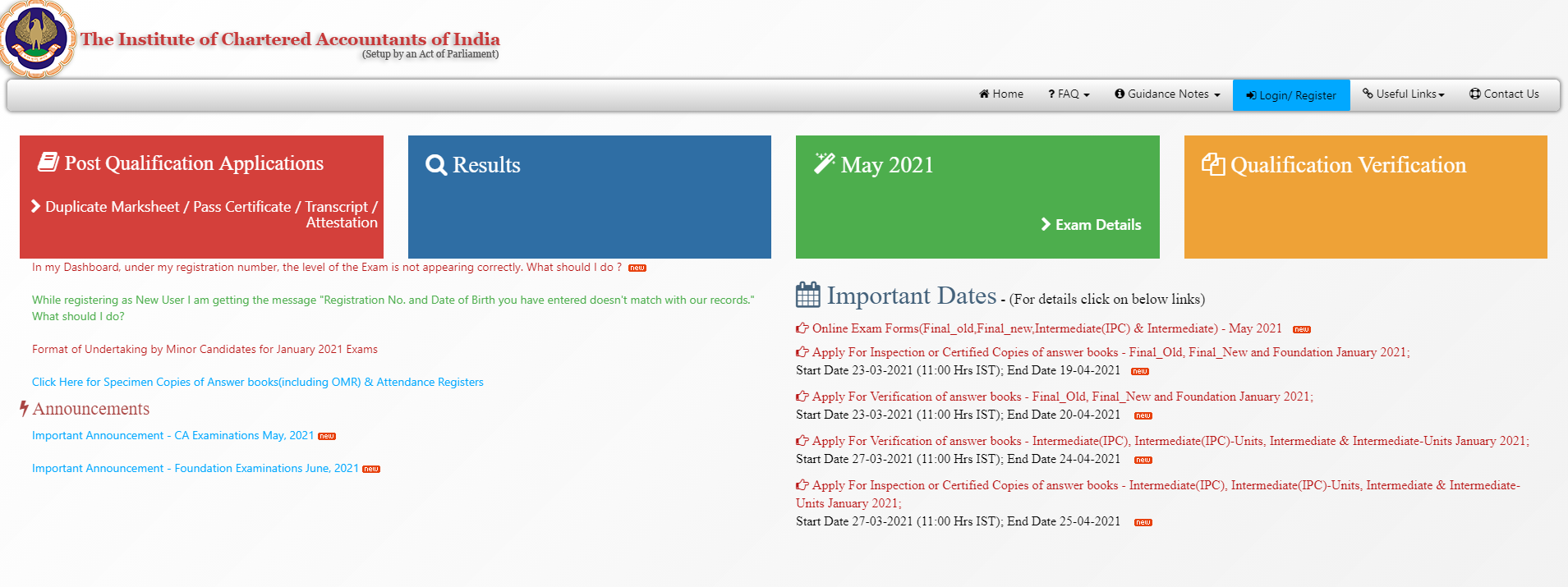Expand the Guidance Notes dropdown
Screen dimensions: 1568x587
tap(1167, 94)
